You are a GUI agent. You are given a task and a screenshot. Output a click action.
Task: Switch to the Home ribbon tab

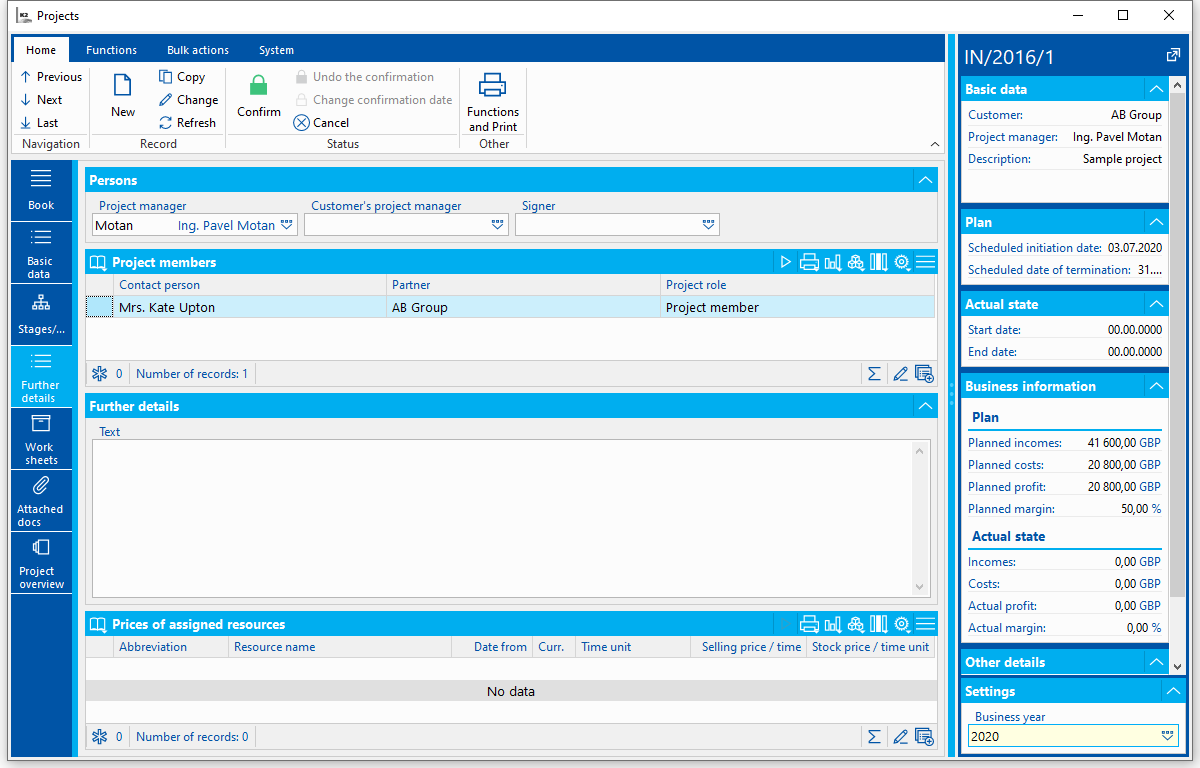[41, 50]
